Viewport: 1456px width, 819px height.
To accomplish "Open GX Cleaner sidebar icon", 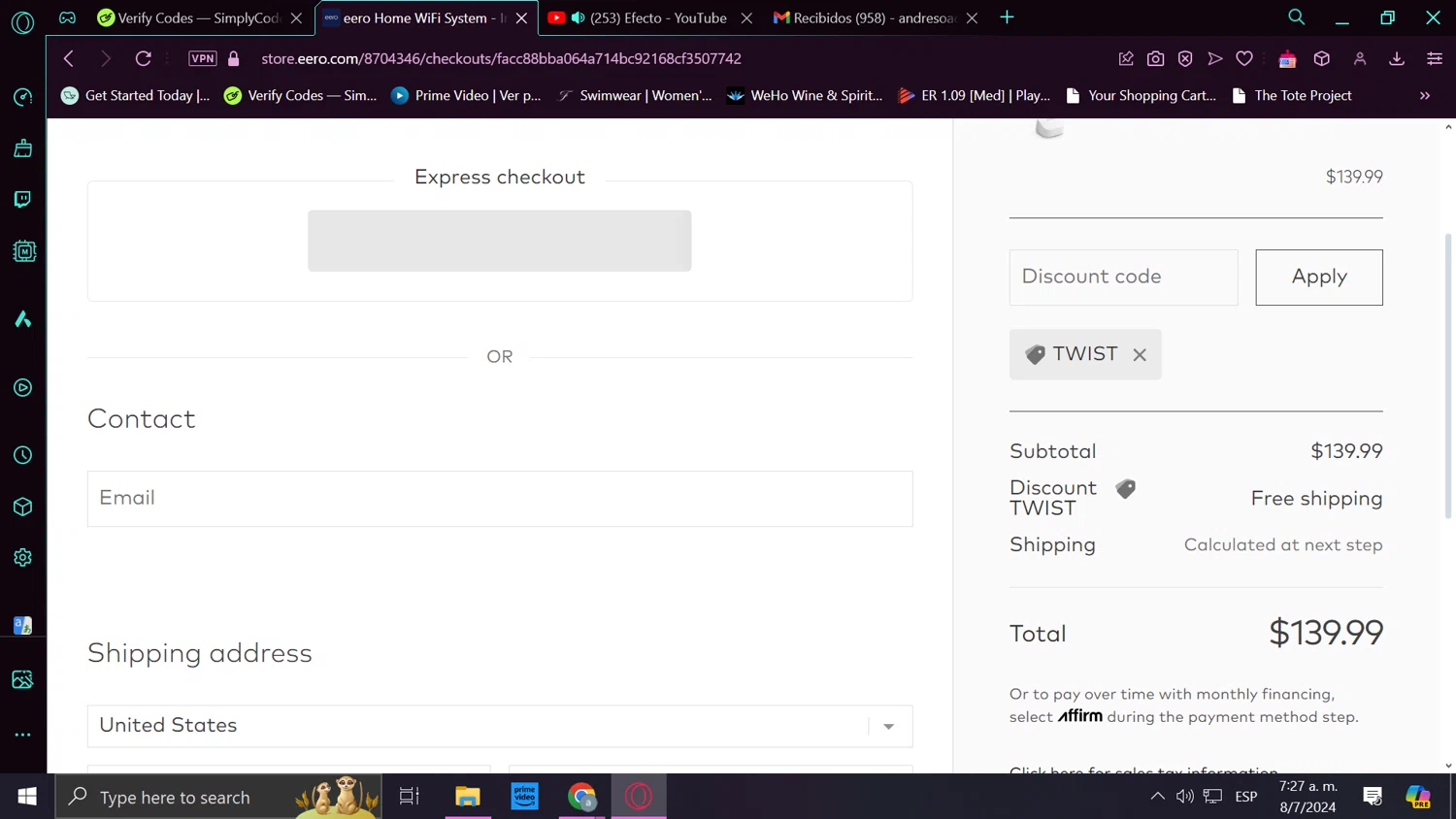I will (22, 148).
